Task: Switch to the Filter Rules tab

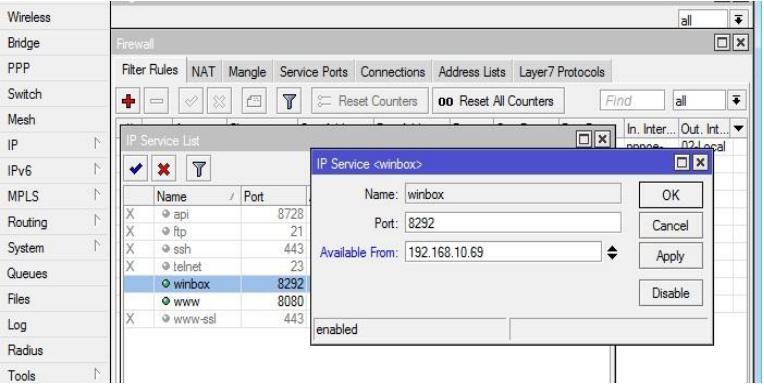Action: [x=150, y=70]
